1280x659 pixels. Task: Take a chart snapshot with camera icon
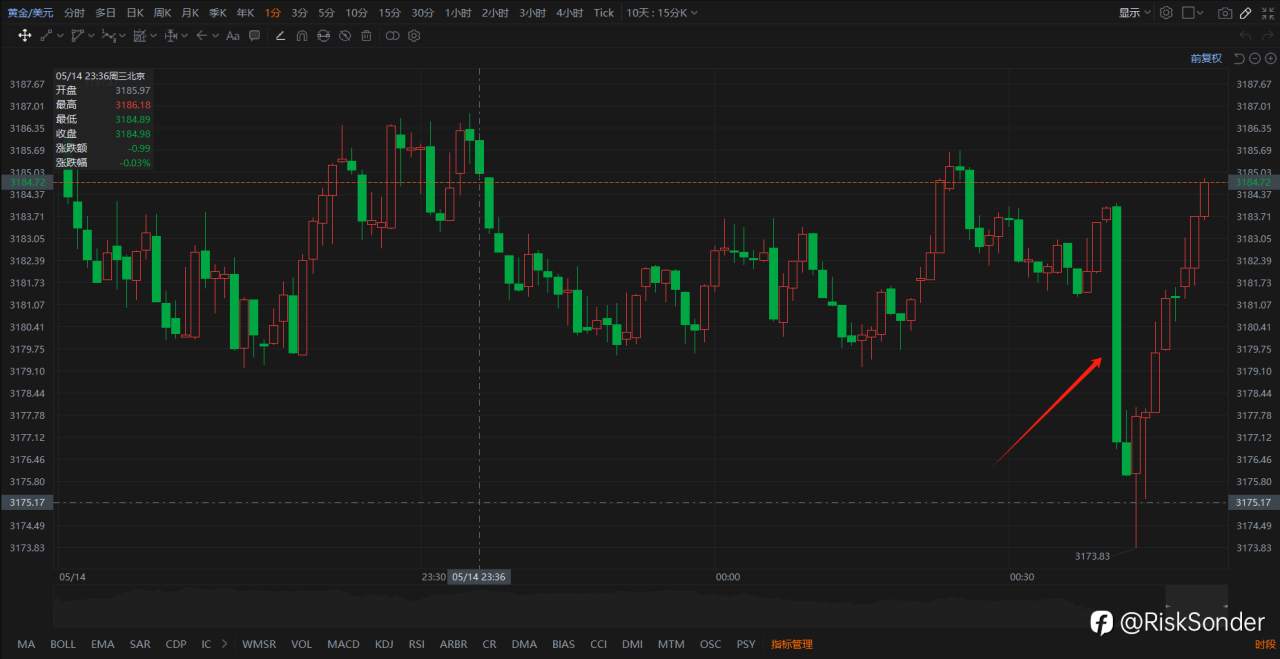click(x=1225, y=13)
